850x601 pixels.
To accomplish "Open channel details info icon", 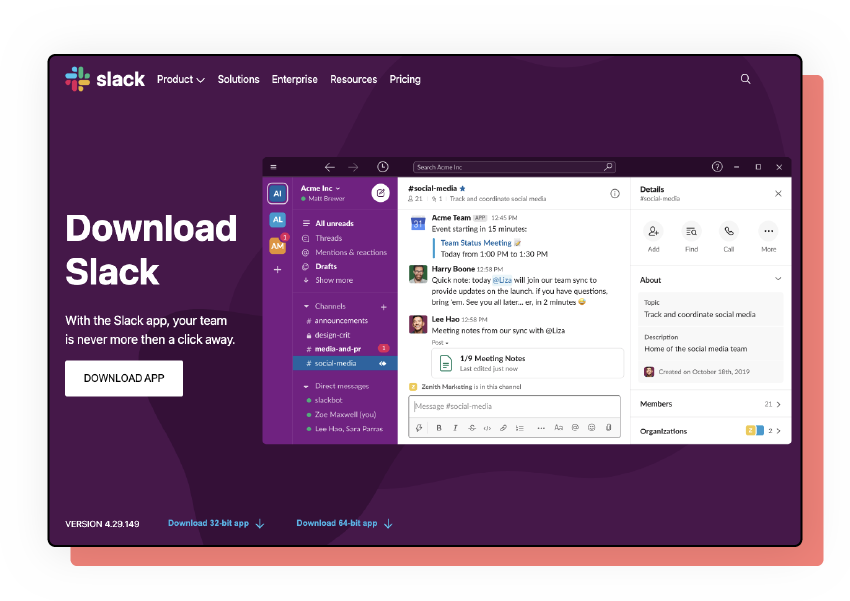I will pos(615,193).
